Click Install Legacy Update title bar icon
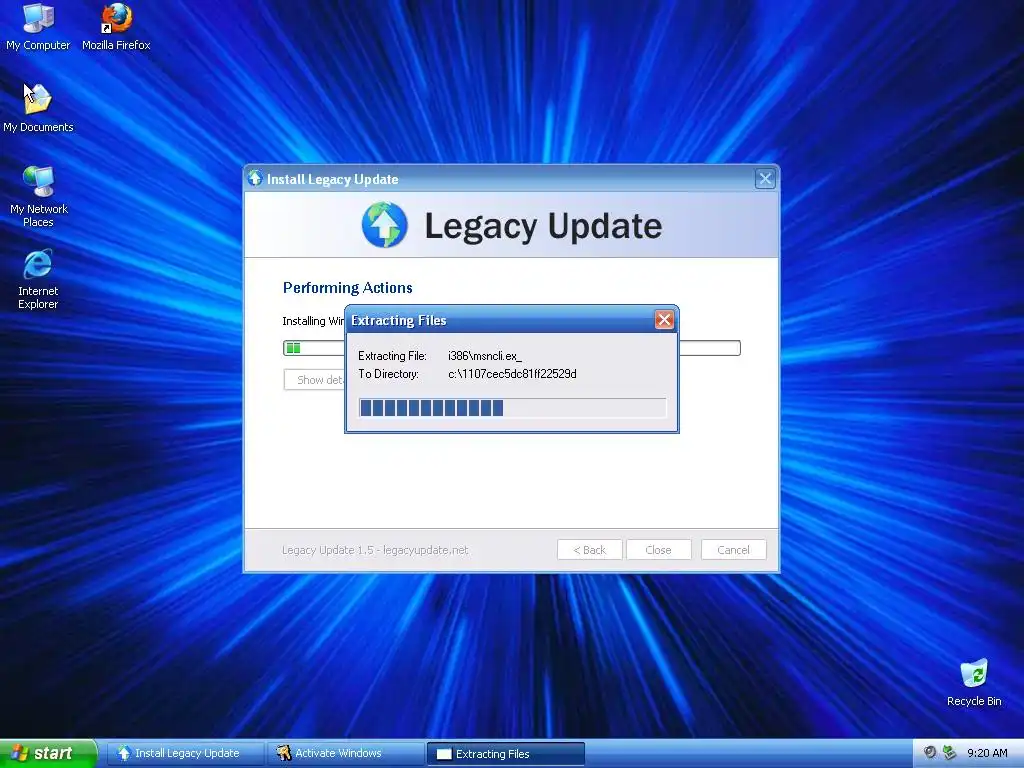 pyautogui.click(x=255, y=178)
